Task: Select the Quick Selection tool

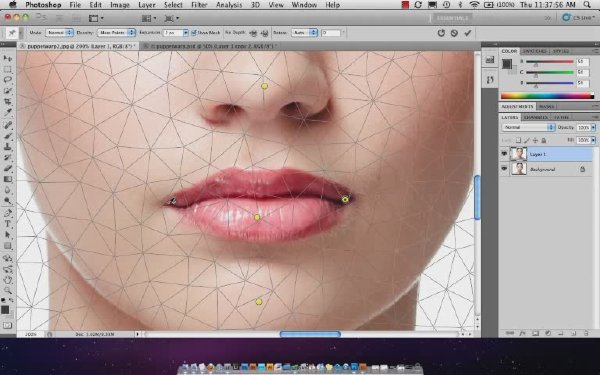Action: 8,91
